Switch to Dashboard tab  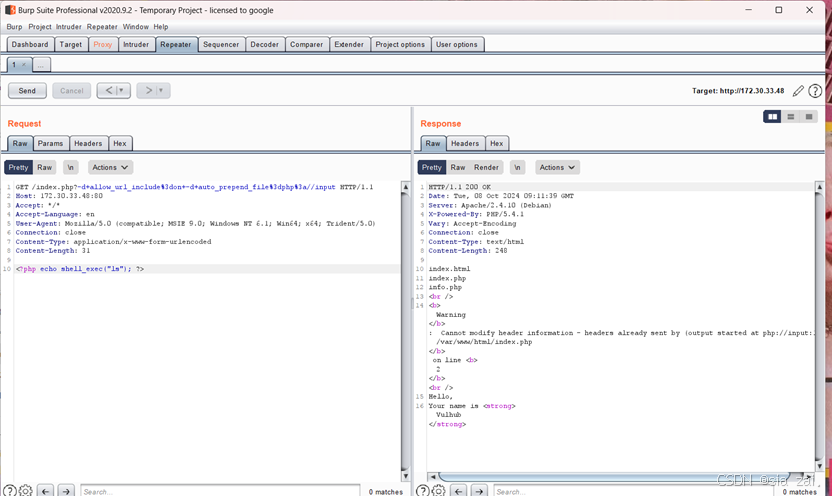coord(30,45)
